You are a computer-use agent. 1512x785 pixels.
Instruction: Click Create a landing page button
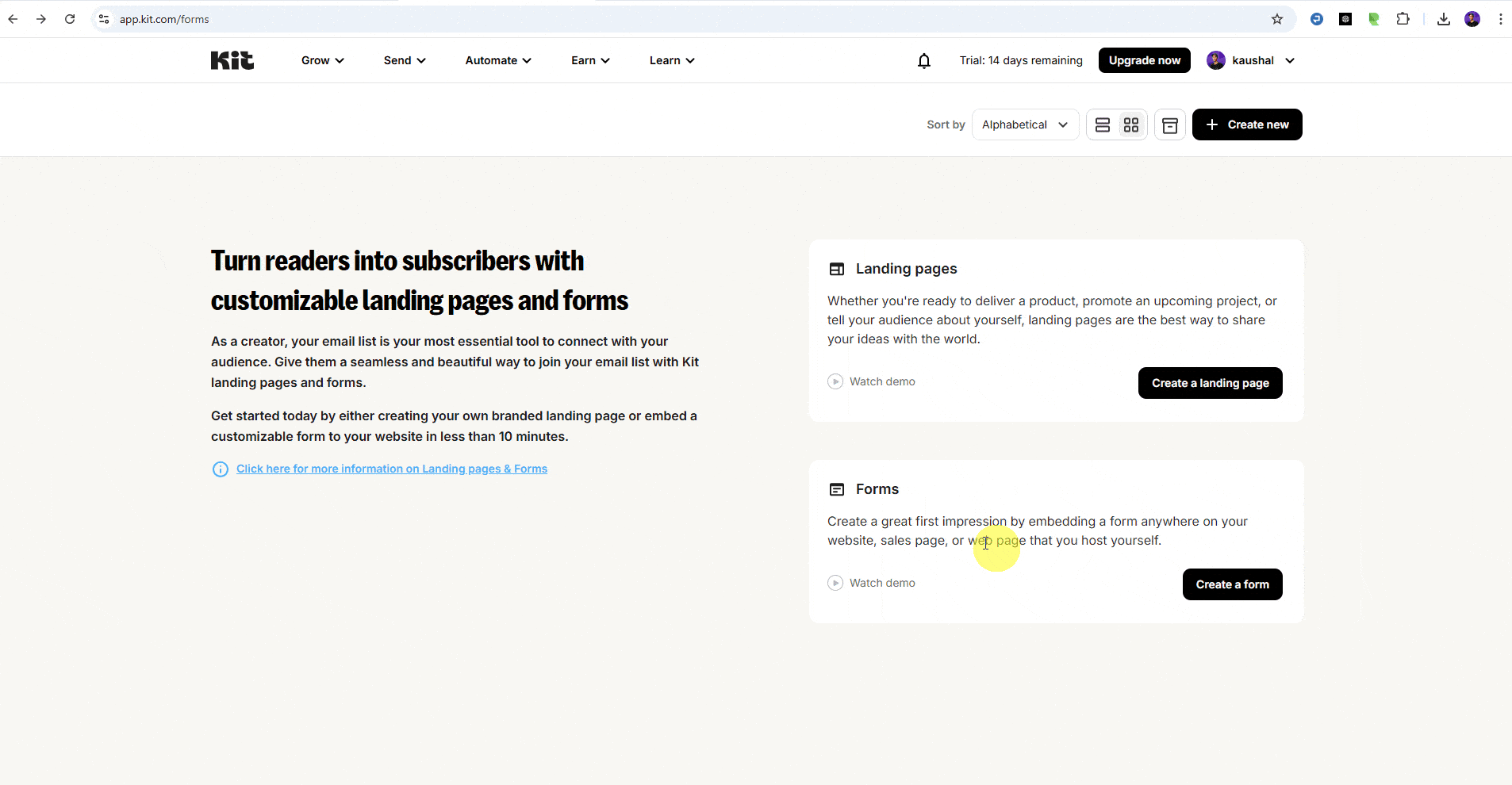pyautogui.click(x=1210, y=383)
